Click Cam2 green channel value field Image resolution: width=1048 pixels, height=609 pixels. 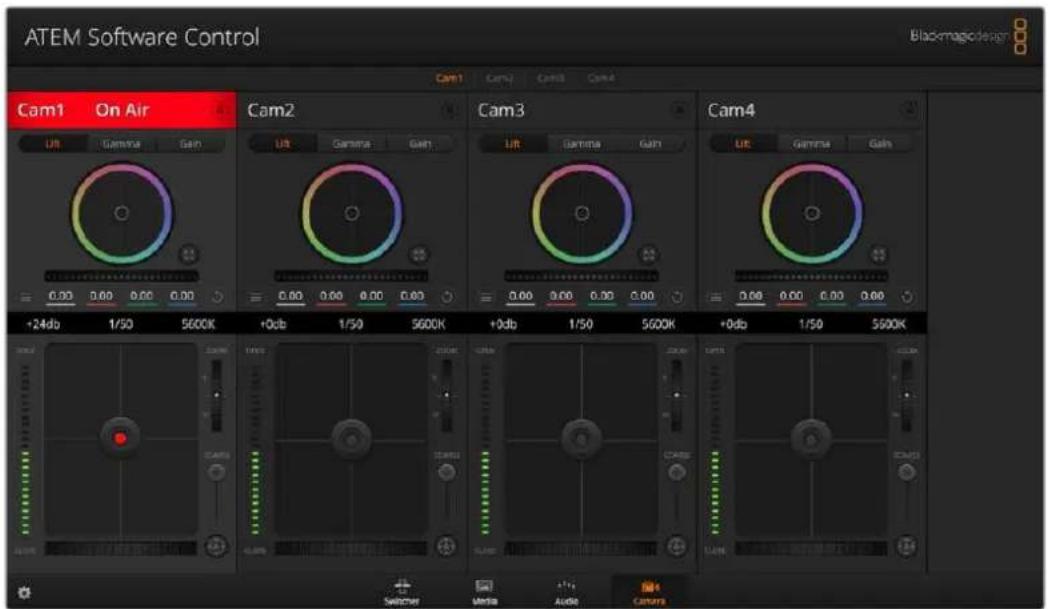coord(372,296)
